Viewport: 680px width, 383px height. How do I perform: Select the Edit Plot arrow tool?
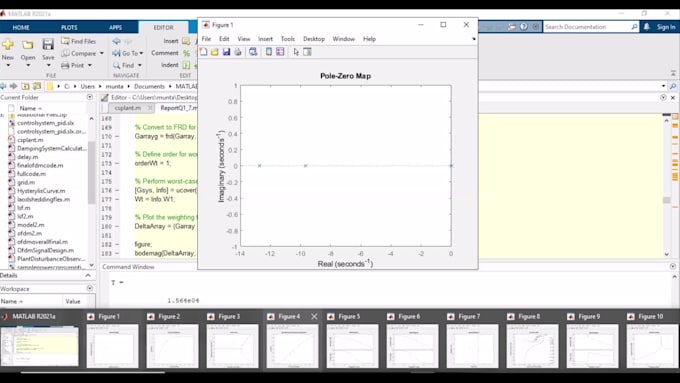296,52
